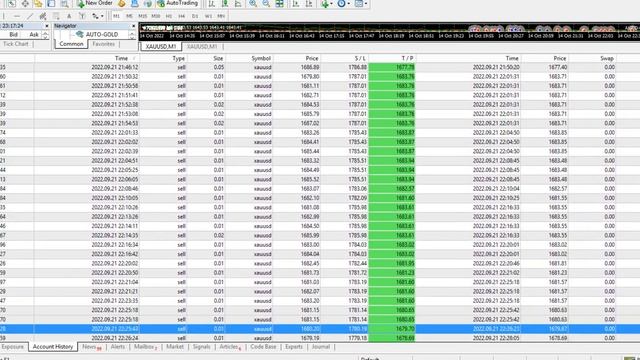
Task: Click the zoom out magnifier icon
Action: (266, 4)
